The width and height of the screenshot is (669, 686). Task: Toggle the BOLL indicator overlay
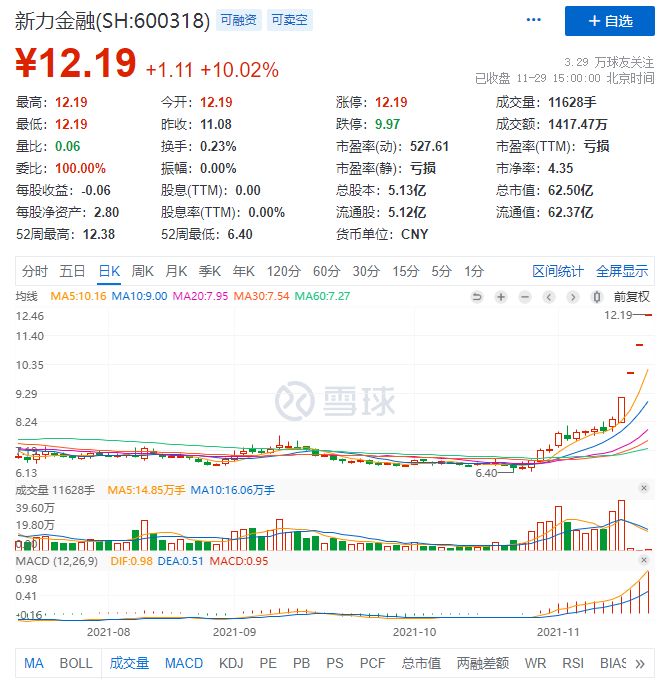(76, 663)
